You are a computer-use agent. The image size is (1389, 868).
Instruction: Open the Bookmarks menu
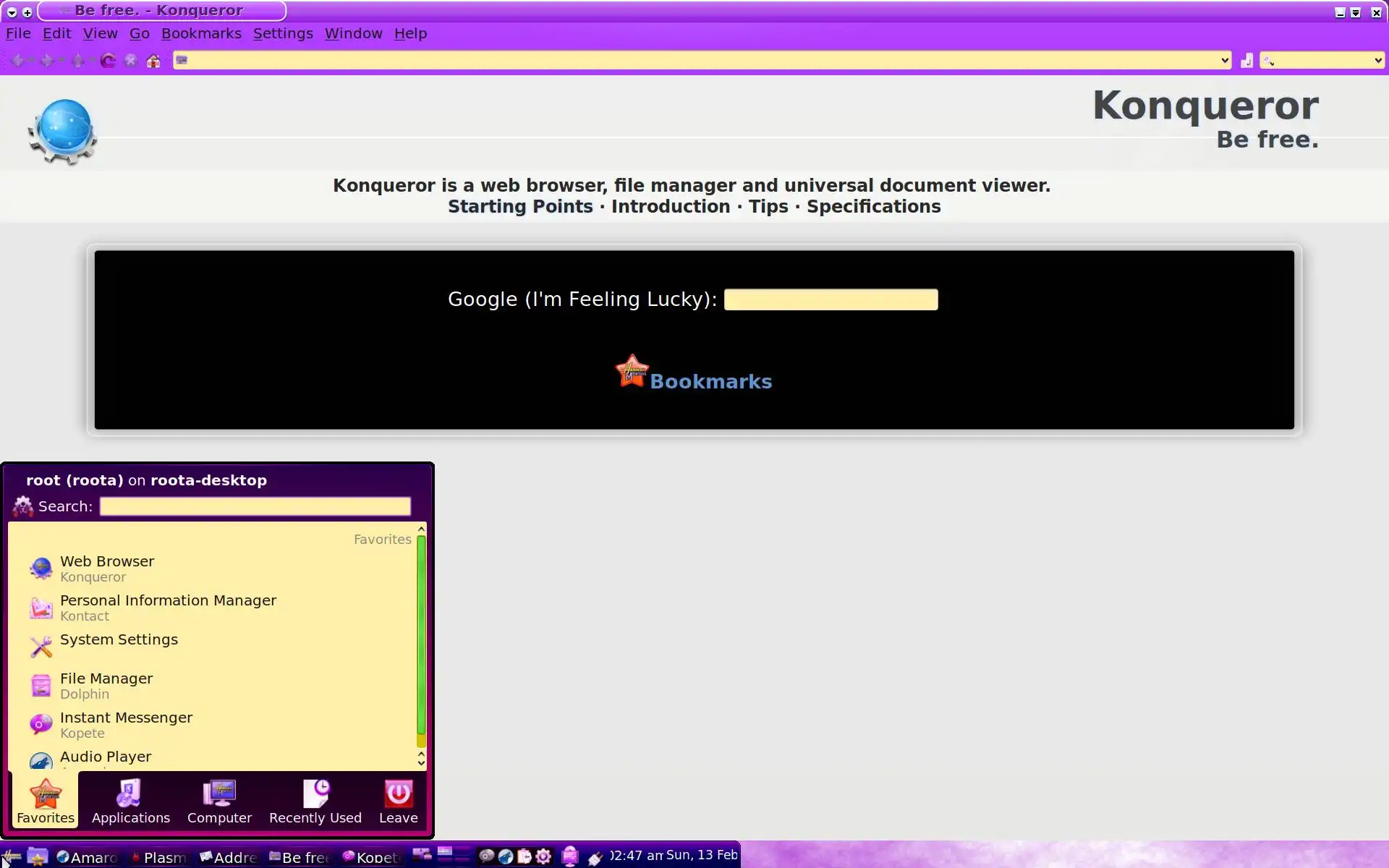(201, 33)
